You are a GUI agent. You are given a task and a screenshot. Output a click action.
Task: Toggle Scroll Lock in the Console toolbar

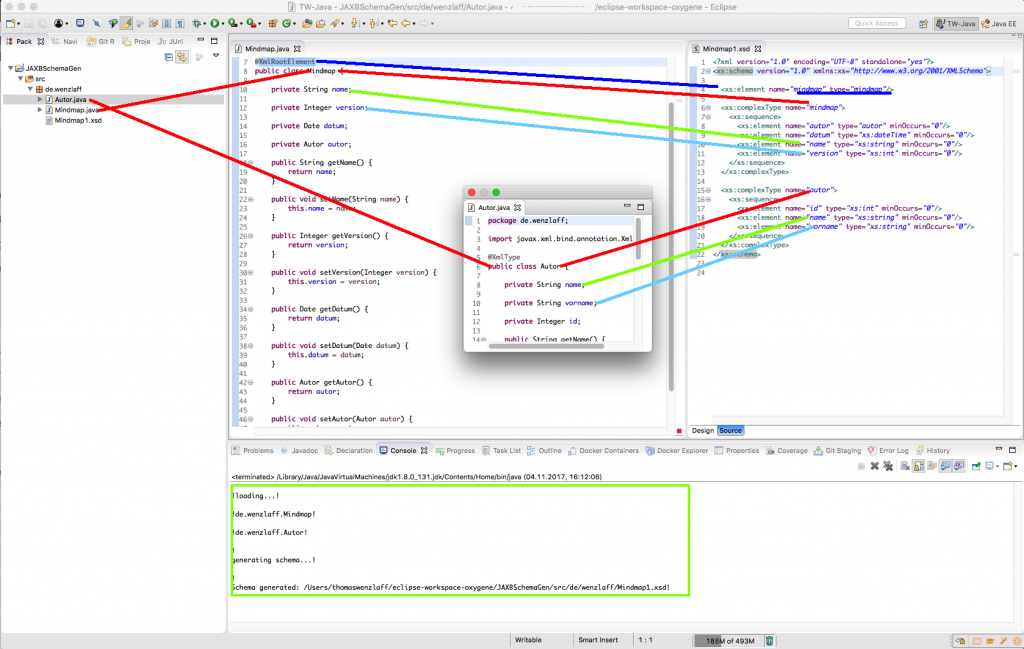click(x=918, y=466)
